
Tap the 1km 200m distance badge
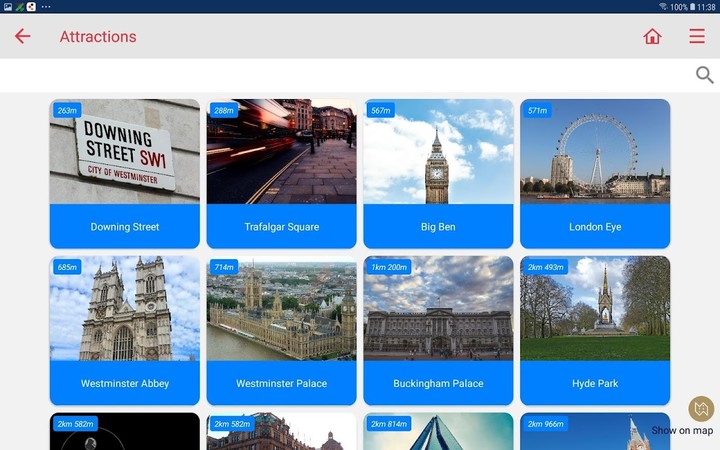tap(389, 267)
